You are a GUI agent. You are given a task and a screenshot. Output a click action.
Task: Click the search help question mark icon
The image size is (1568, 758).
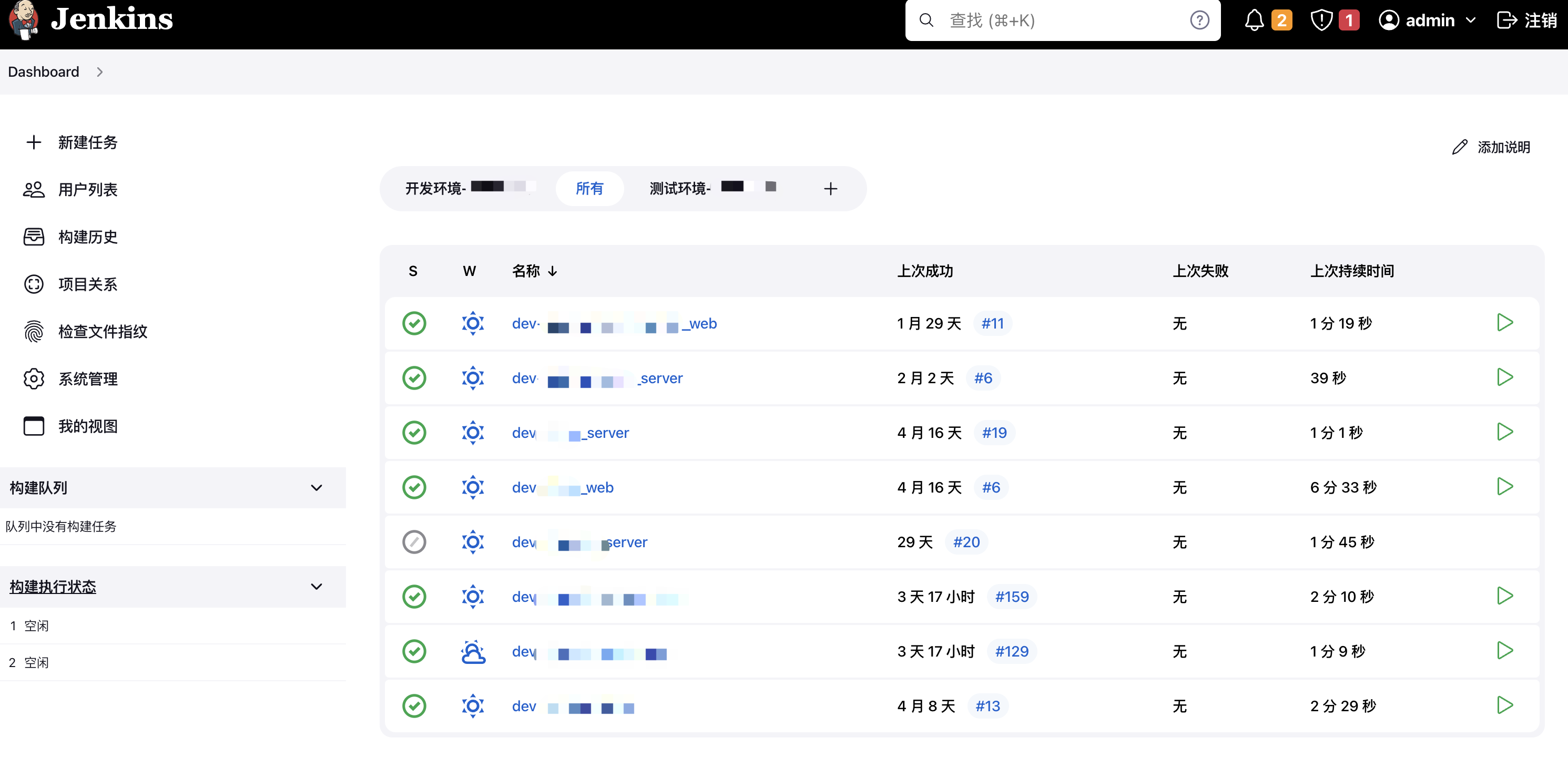point(1199,21)
